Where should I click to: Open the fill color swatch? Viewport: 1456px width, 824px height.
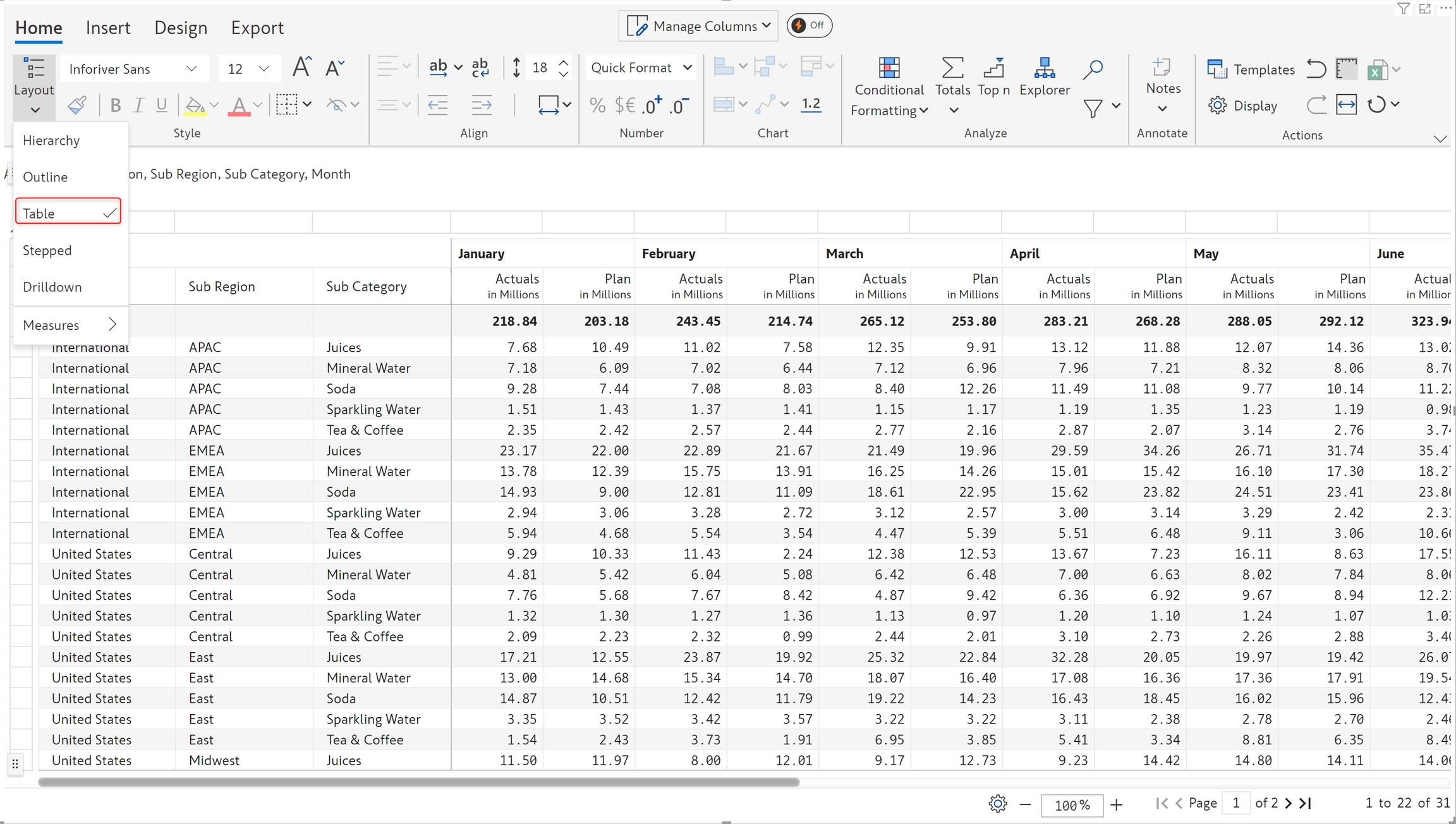point(195,106)
